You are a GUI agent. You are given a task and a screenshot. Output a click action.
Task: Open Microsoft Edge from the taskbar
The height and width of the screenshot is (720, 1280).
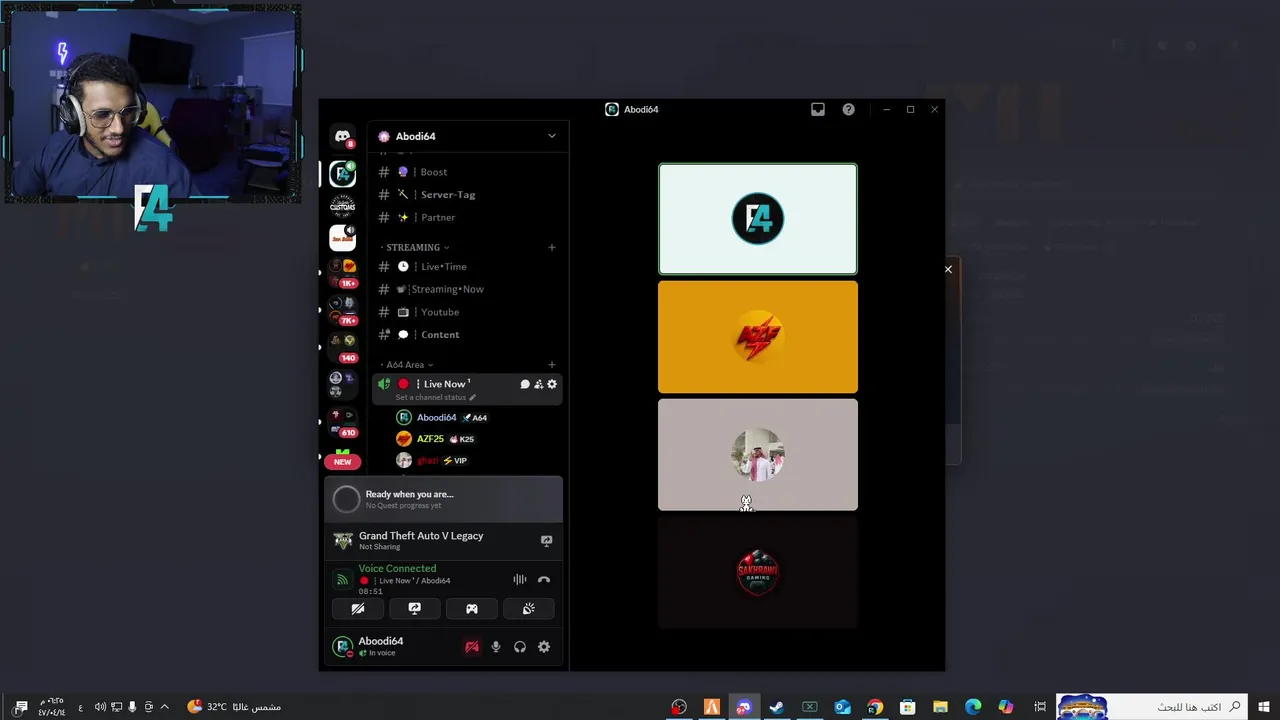pyautogui.click(x=973, y=707)
